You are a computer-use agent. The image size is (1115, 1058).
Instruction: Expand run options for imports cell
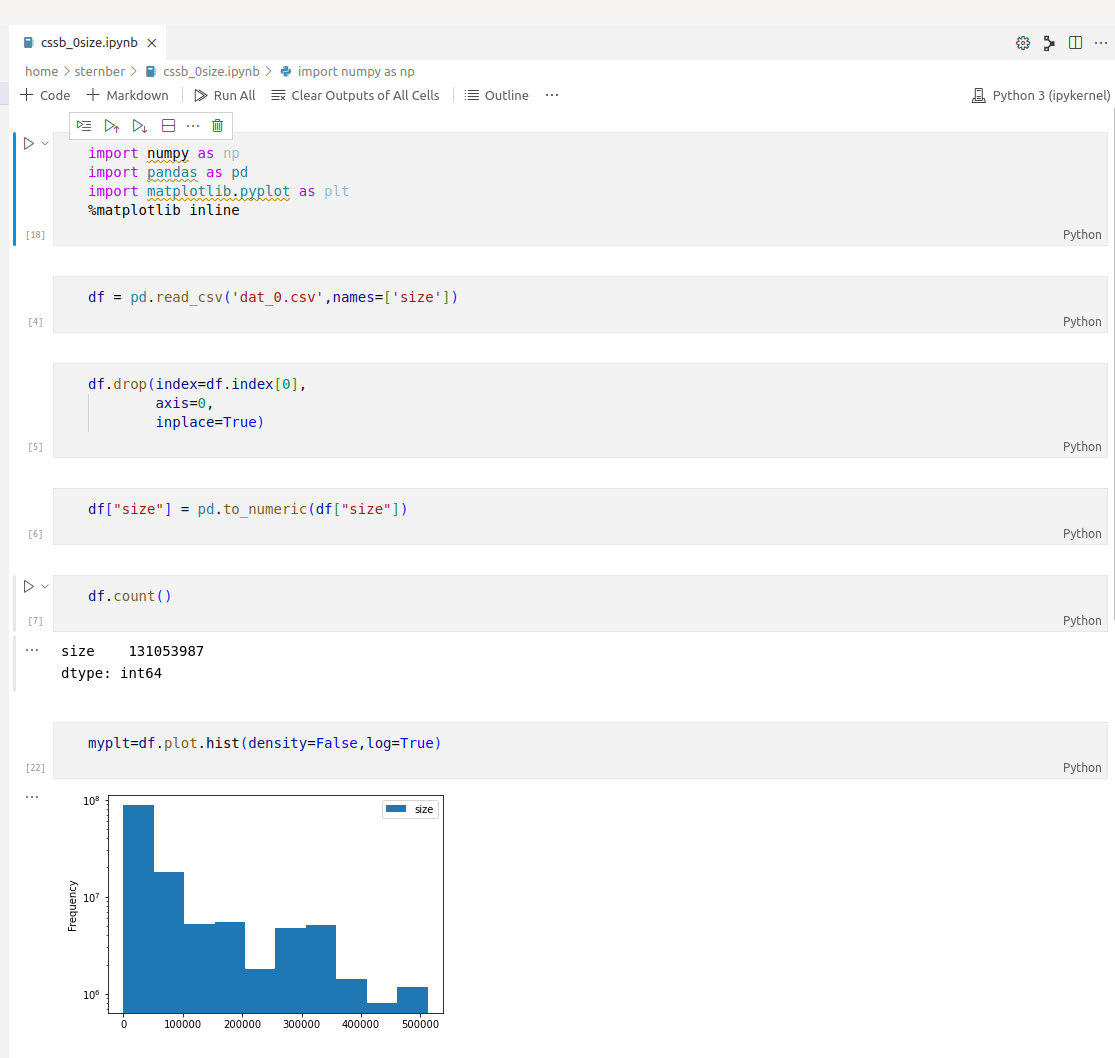(45, 144)
